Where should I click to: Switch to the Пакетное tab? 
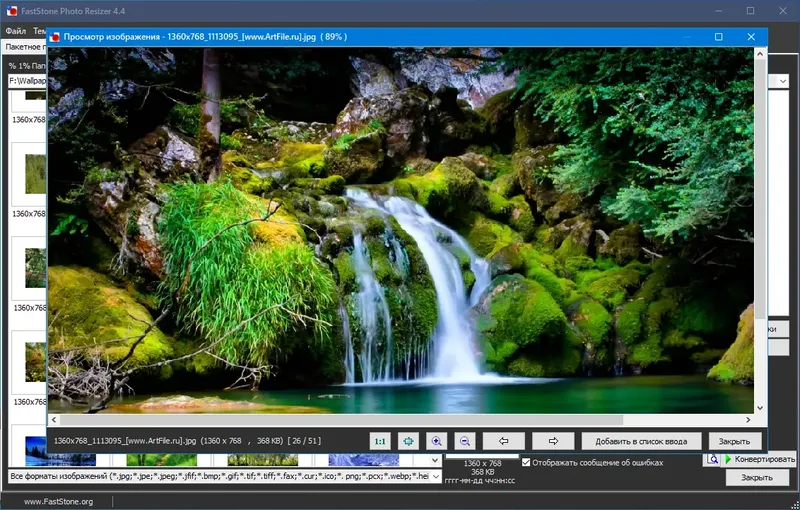point(23,47)
